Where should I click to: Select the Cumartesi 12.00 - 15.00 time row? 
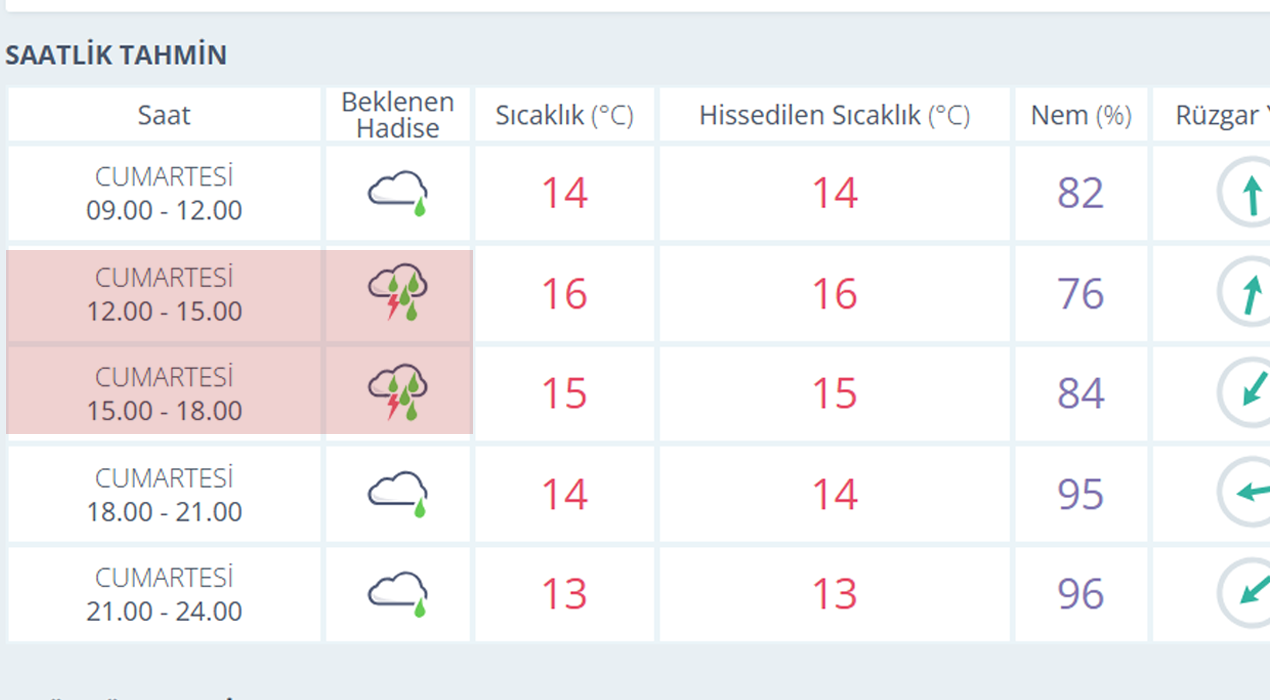tap(164, 294)
